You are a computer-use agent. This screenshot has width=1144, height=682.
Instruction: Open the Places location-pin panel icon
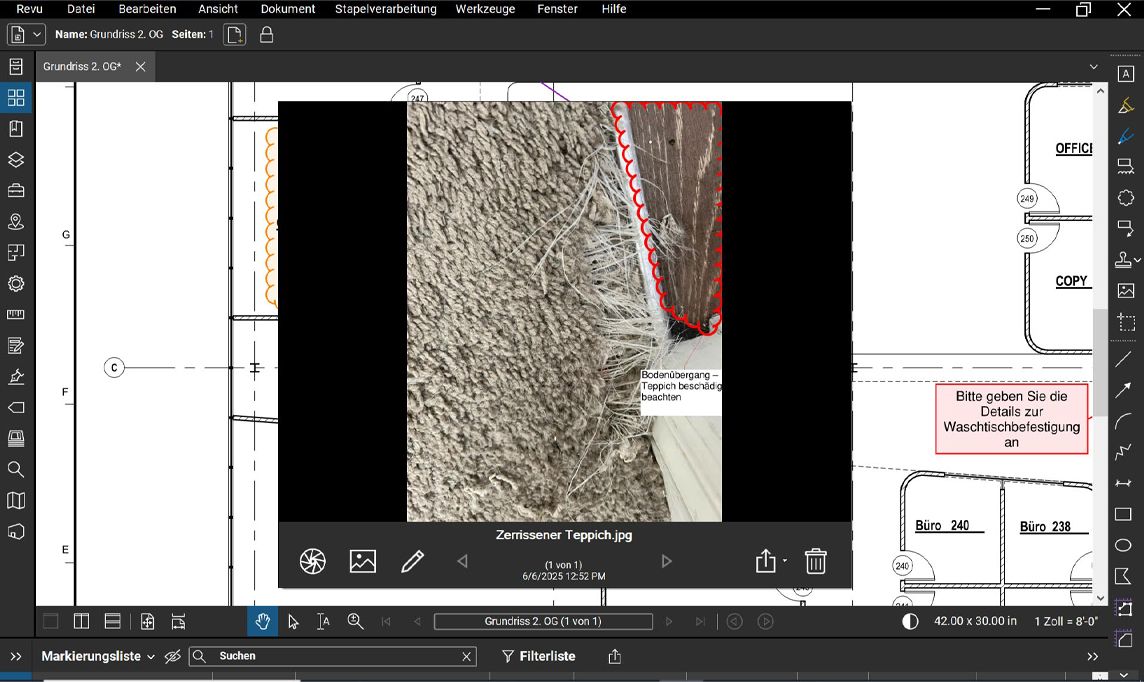point(16,222)
